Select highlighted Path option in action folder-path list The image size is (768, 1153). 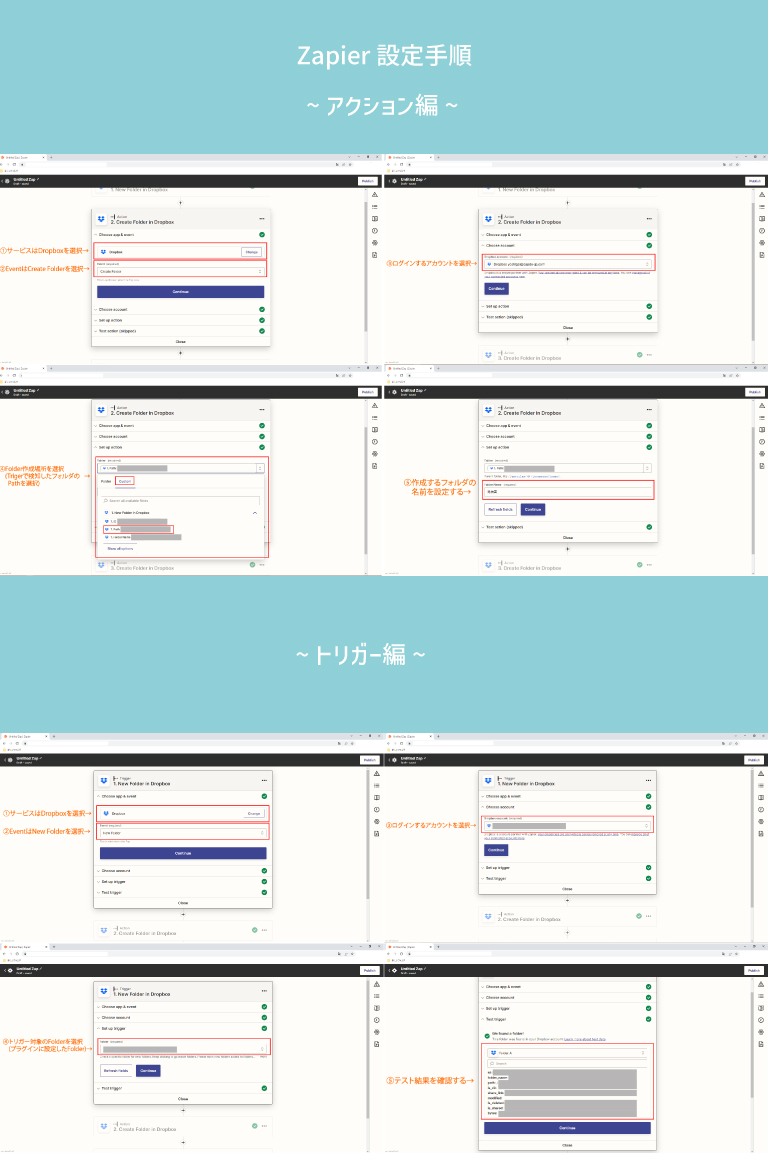(x=138, y=529)
